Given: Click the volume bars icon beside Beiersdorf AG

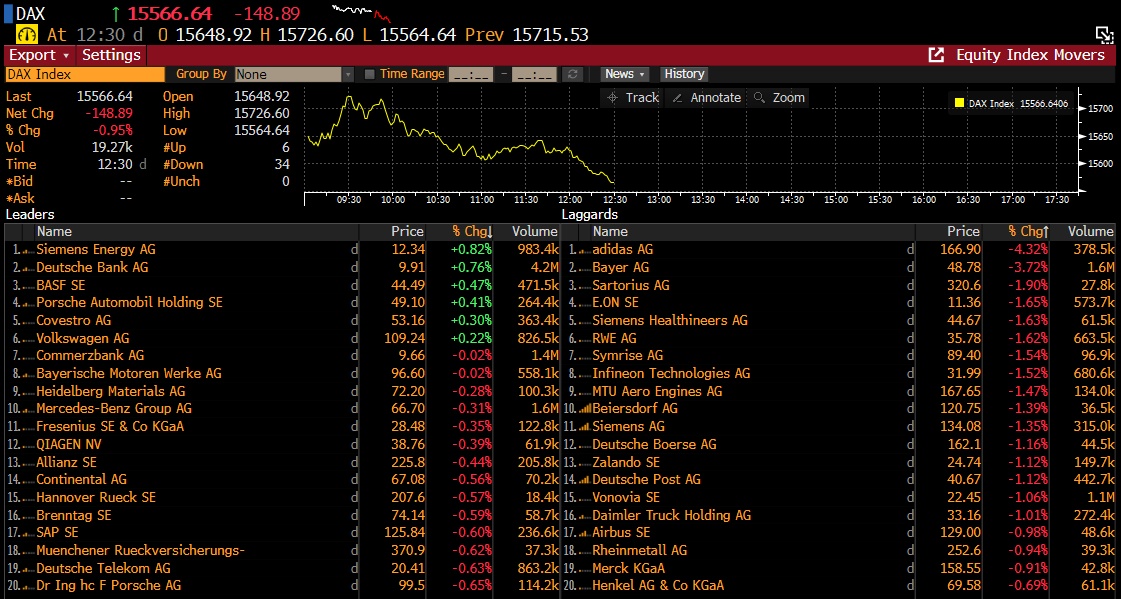Looking at the screenshot, I should tap(584, 409).
